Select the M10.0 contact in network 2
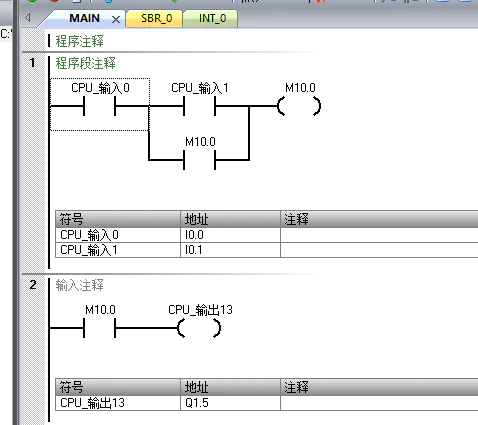This screenshot has height=425, width=478. pos(99,328)
